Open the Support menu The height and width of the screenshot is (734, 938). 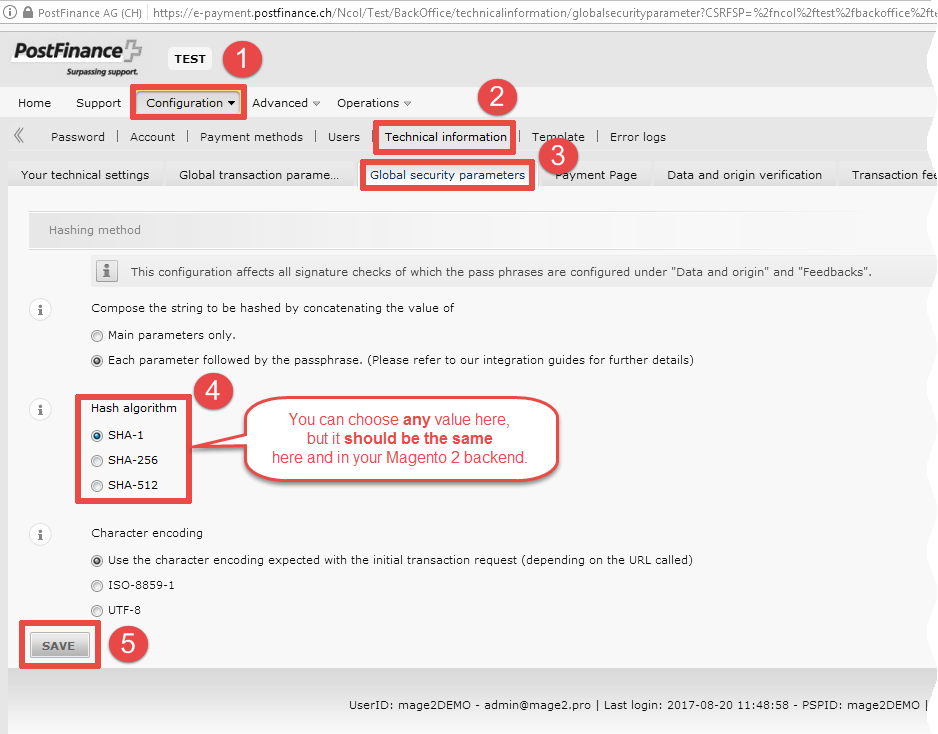click(x=98, y=103)
